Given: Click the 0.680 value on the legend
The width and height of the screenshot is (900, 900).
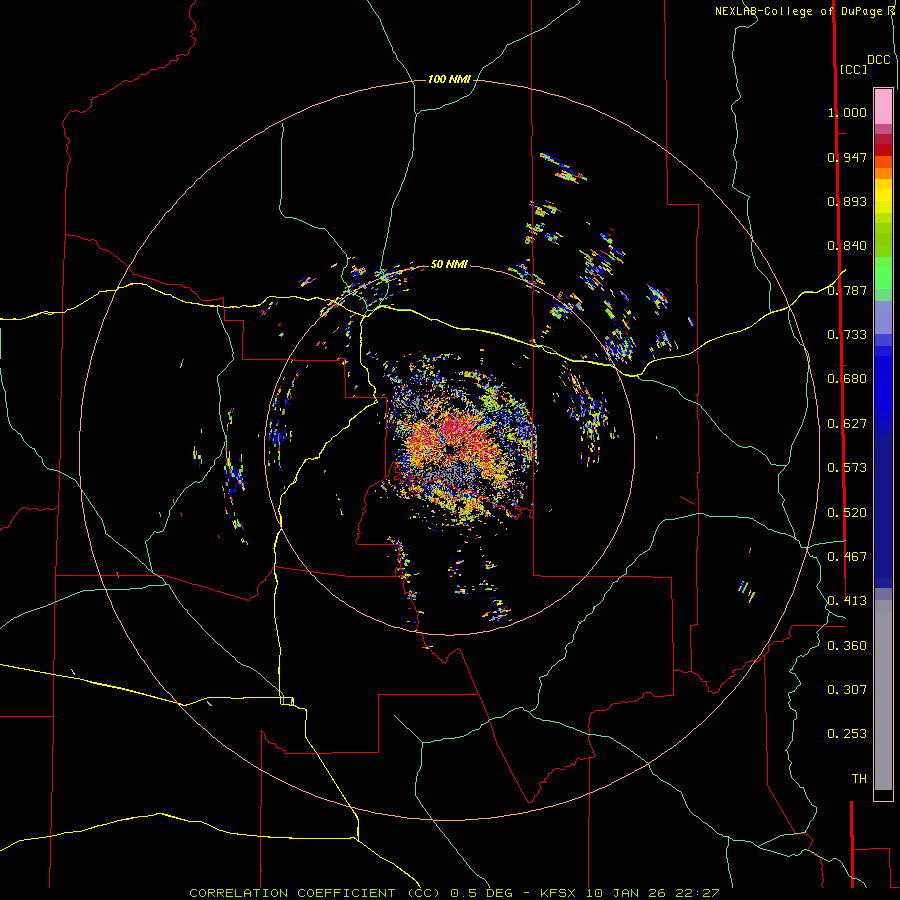Looking at the screenshot, I should (x=847, y=379).
